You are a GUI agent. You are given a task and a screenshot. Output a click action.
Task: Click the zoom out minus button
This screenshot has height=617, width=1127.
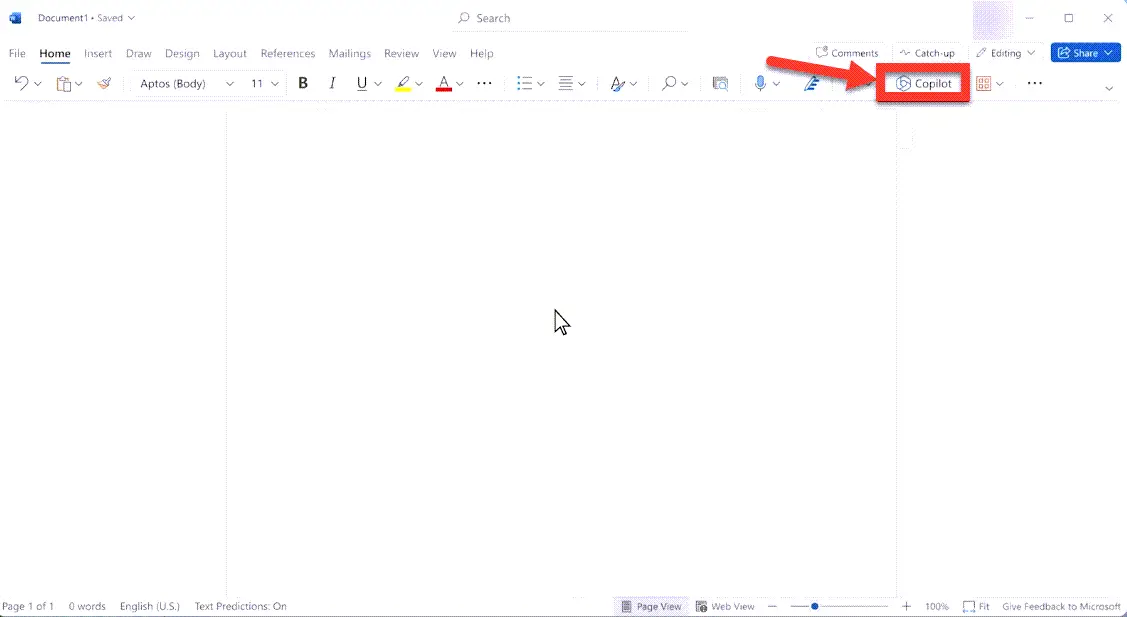773,606
